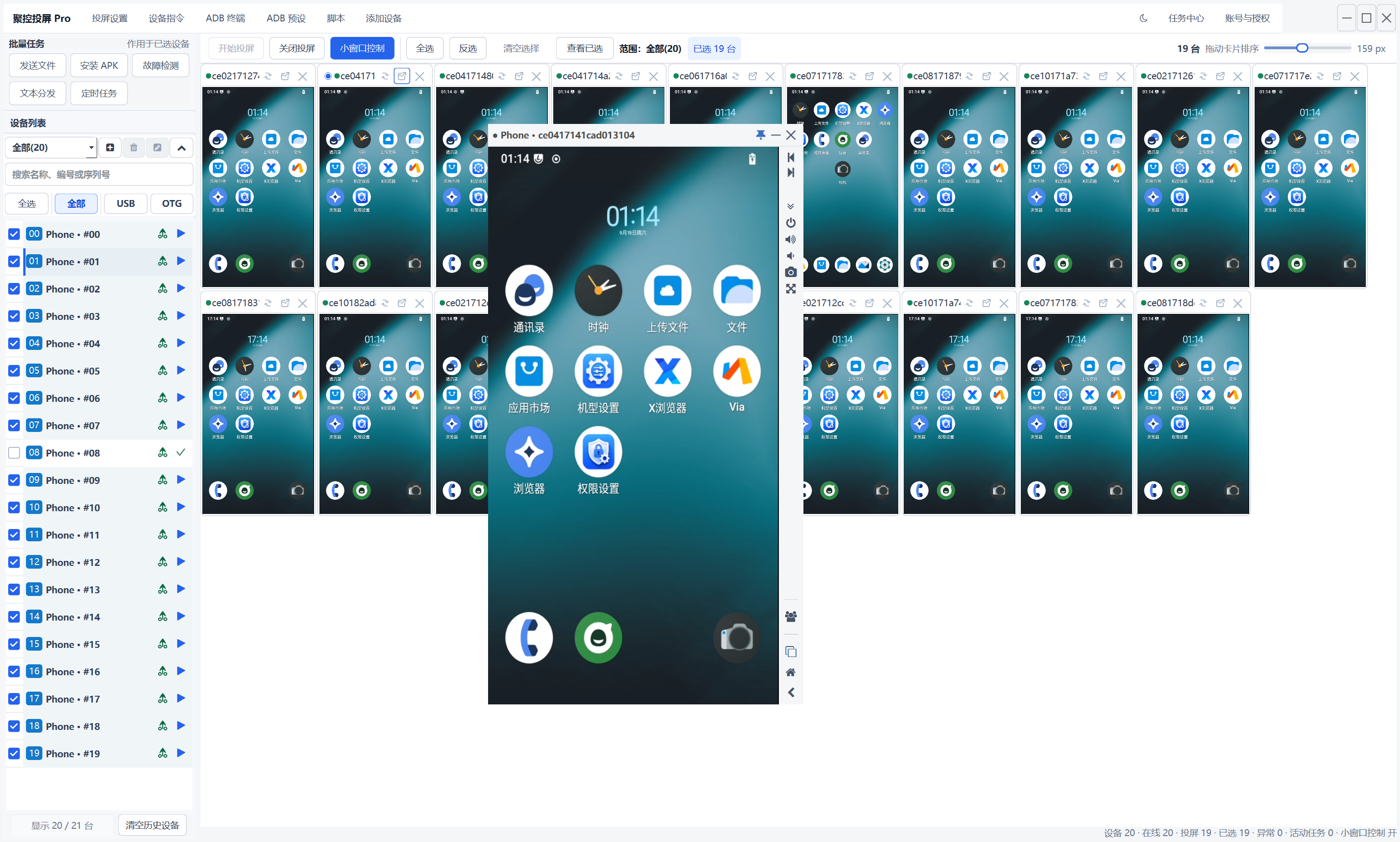Add a new device group with plus icon
Screen dimensions: 1400x842
[x=110, y=148]
